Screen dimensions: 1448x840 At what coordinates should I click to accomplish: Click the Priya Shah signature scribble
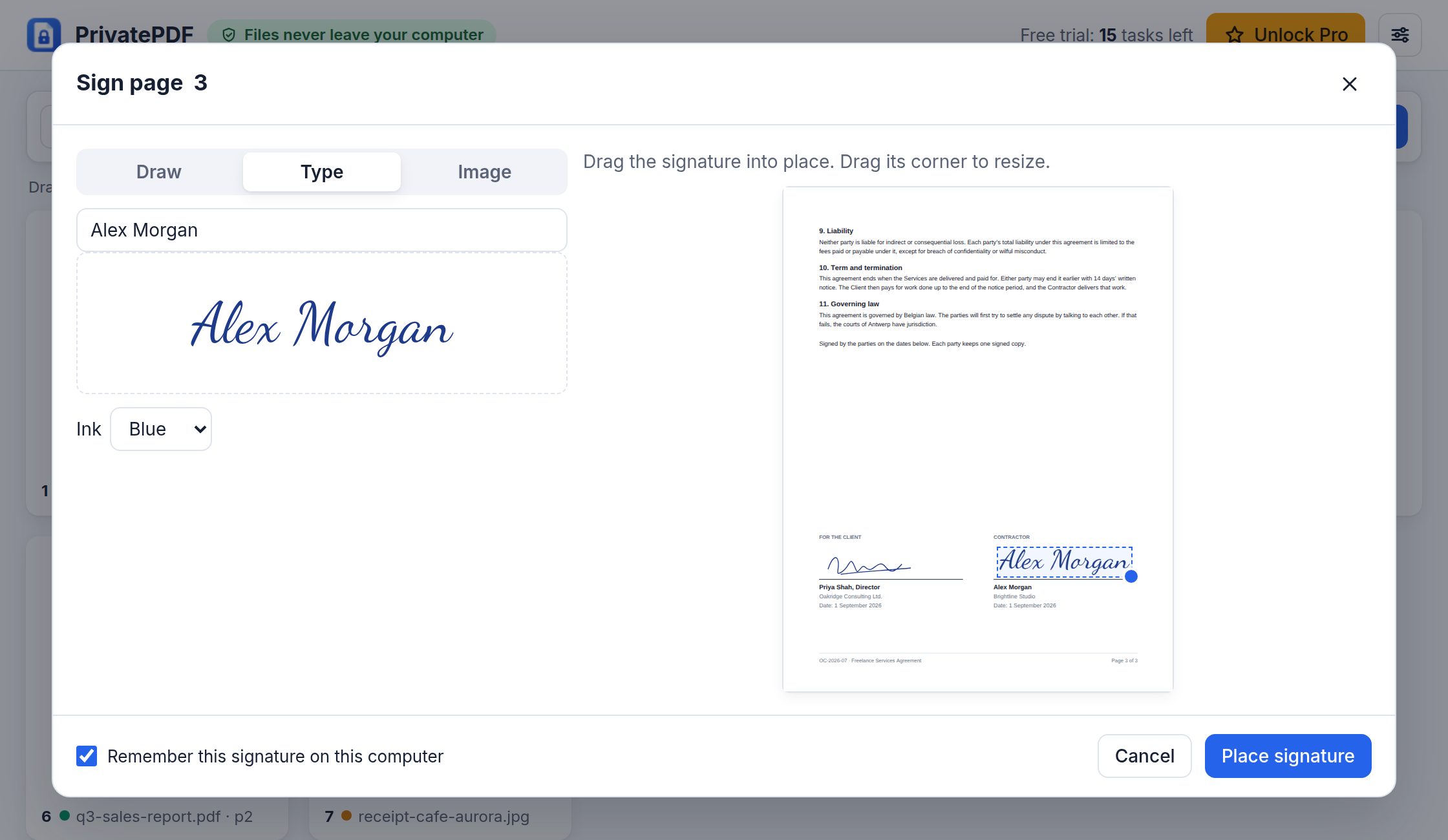869,566
